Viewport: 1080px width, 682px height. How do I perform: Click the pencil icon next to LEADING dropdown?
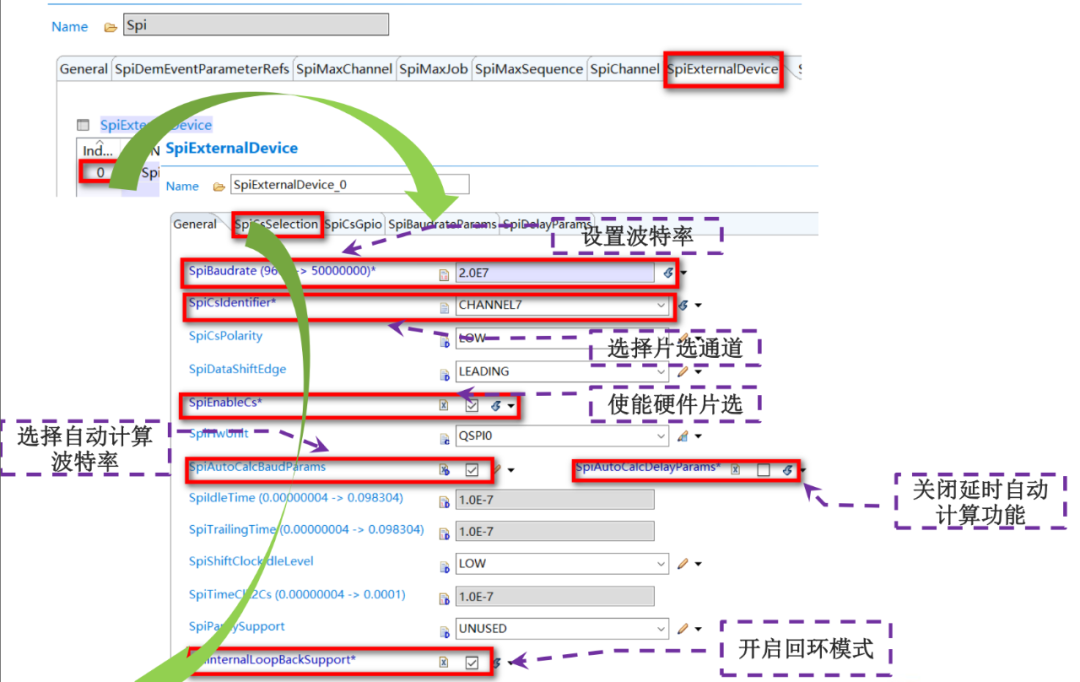[683, 372]
